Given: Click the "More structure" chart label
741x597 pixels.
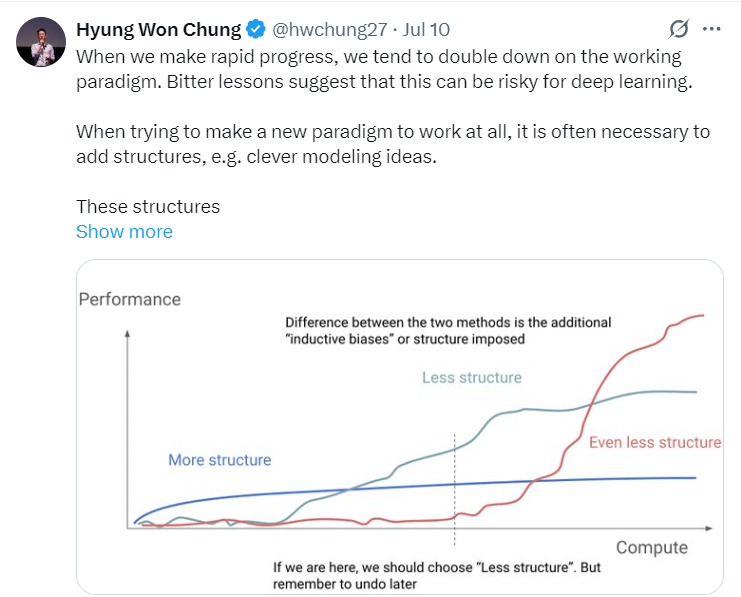Looking at the screenshot, I should pos(219,460).
